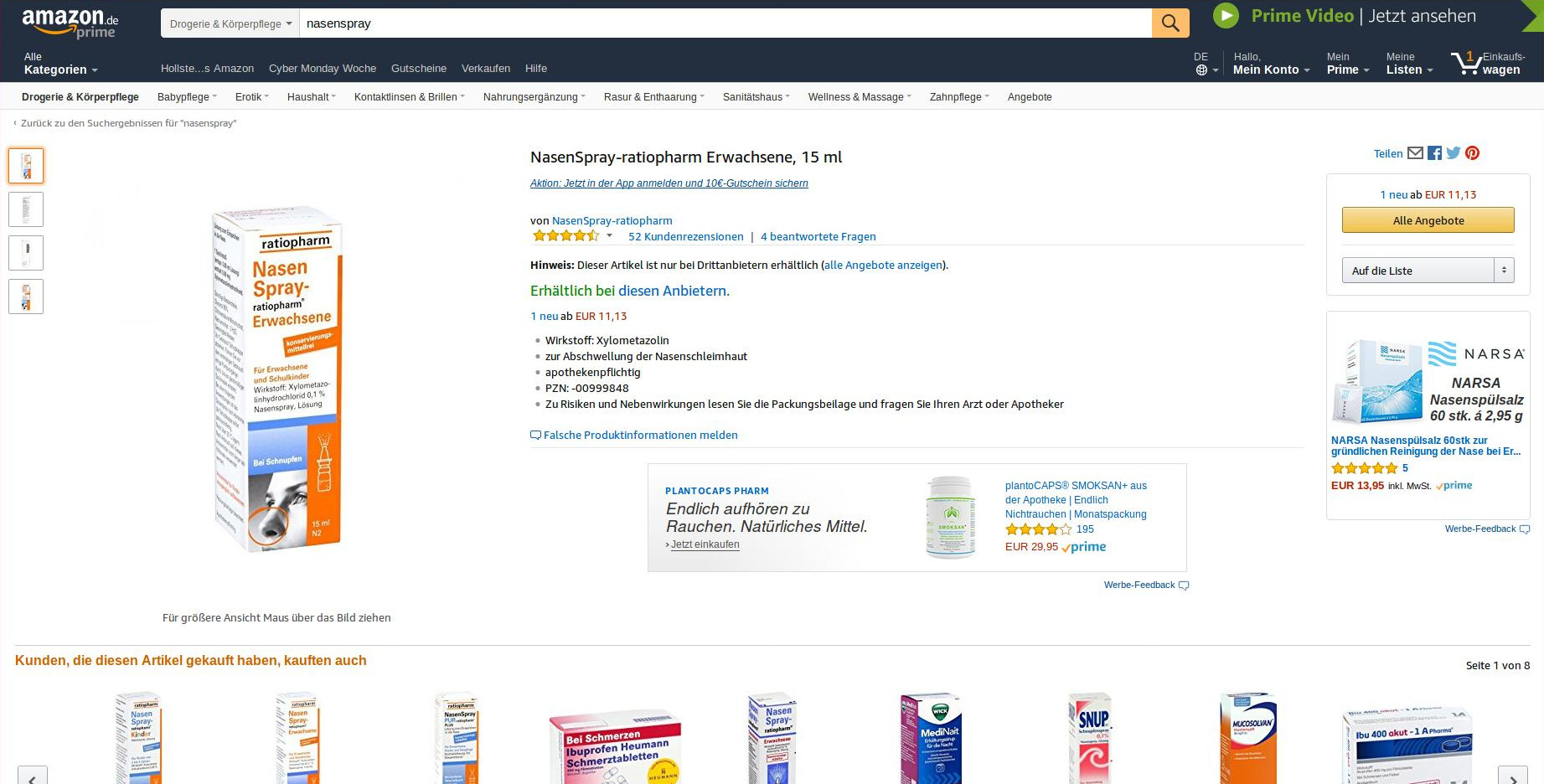Image resolution: width=1544 pixels, height=784 pixels.
Task: Pin the product on Pinterest
Action: click(1472, 153)
